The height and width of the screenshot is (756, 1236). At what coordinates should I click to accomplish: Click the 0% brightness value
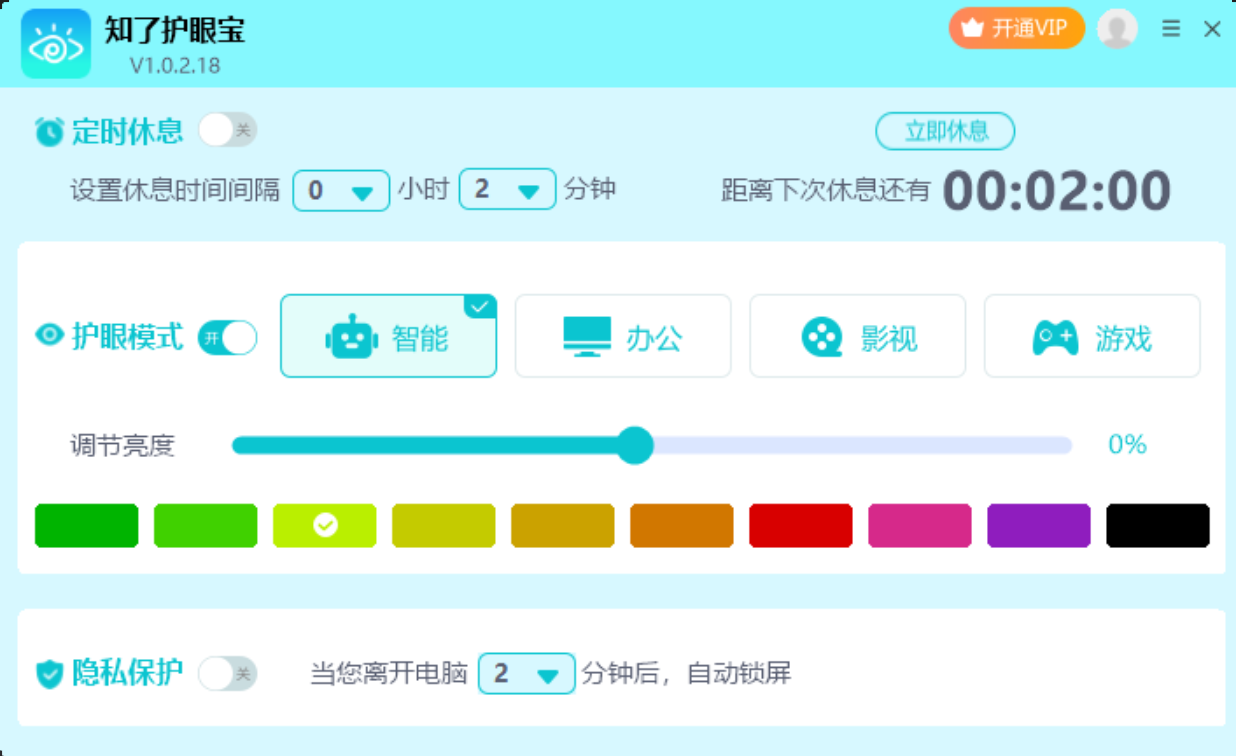[1127, 445]
